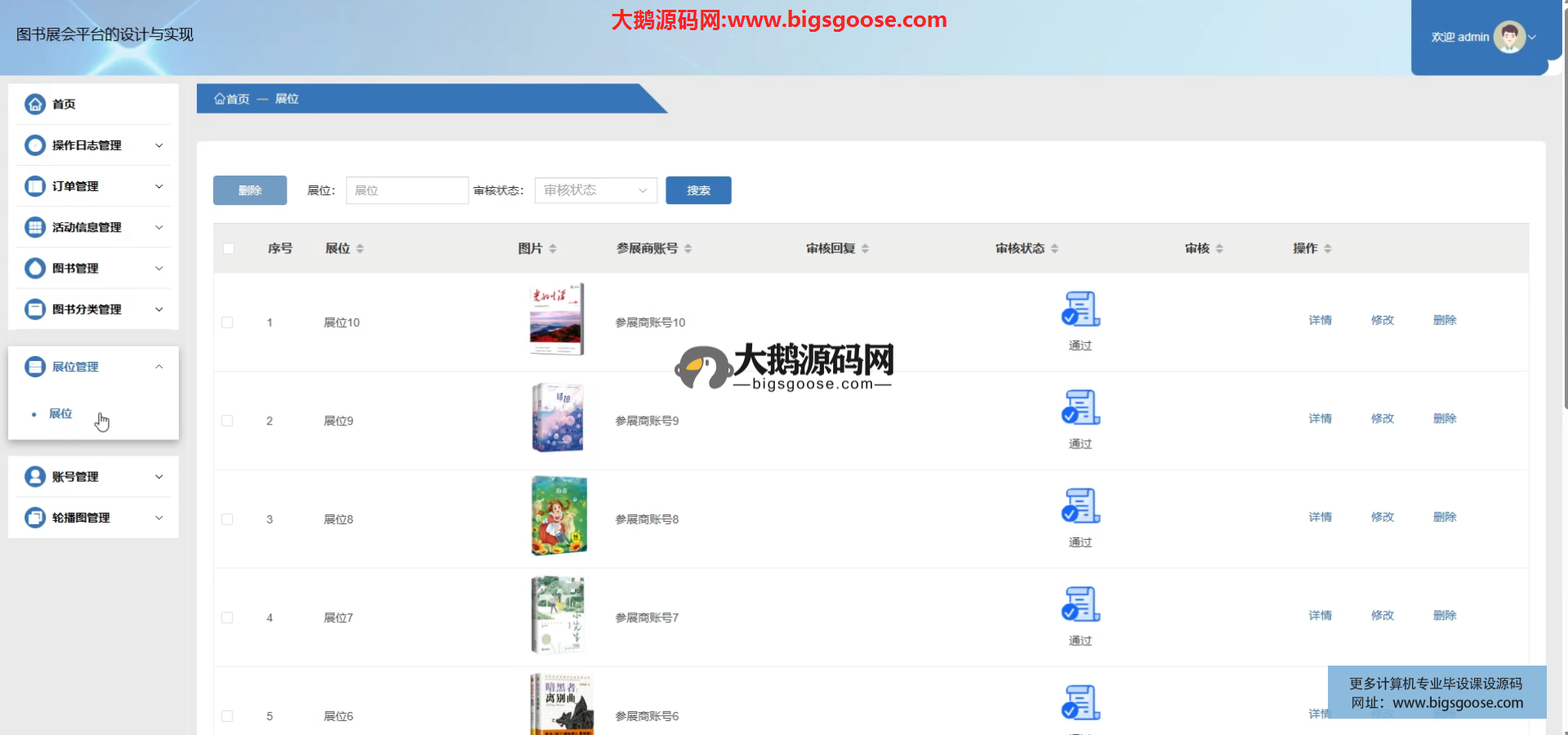
Task: Click the activity info management icon
Action: [x=35, y=227]
